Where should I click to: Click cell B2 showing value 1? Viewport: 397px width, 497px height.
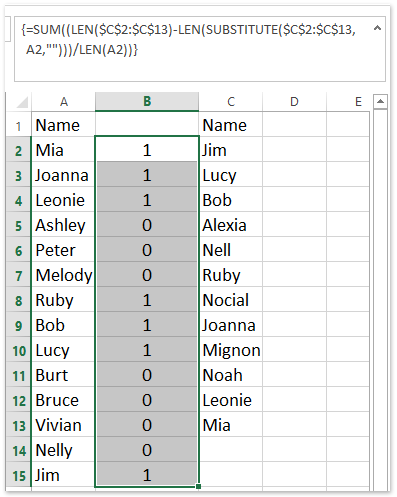click(147, 150)
